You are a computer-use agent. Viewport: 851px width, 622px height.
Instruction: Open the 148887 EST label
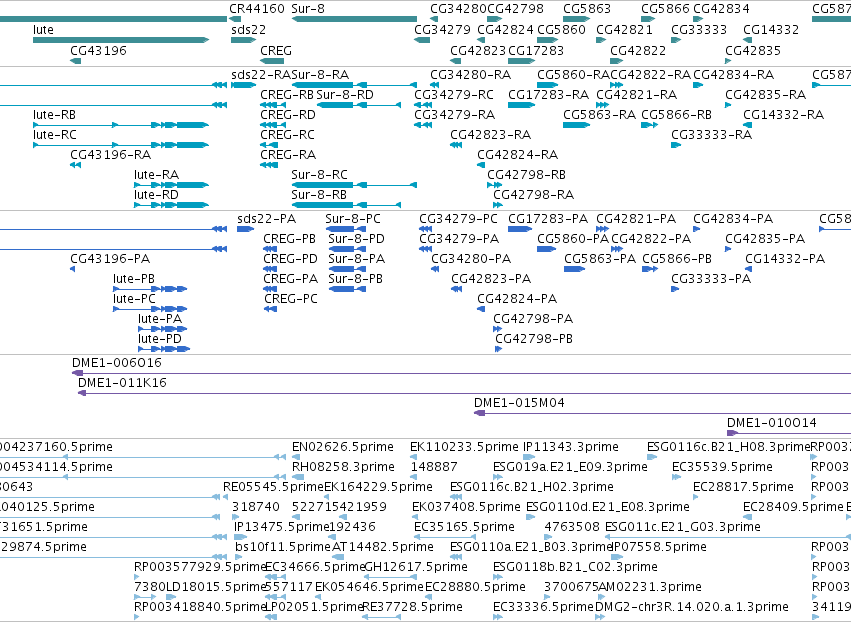point(434,467)
